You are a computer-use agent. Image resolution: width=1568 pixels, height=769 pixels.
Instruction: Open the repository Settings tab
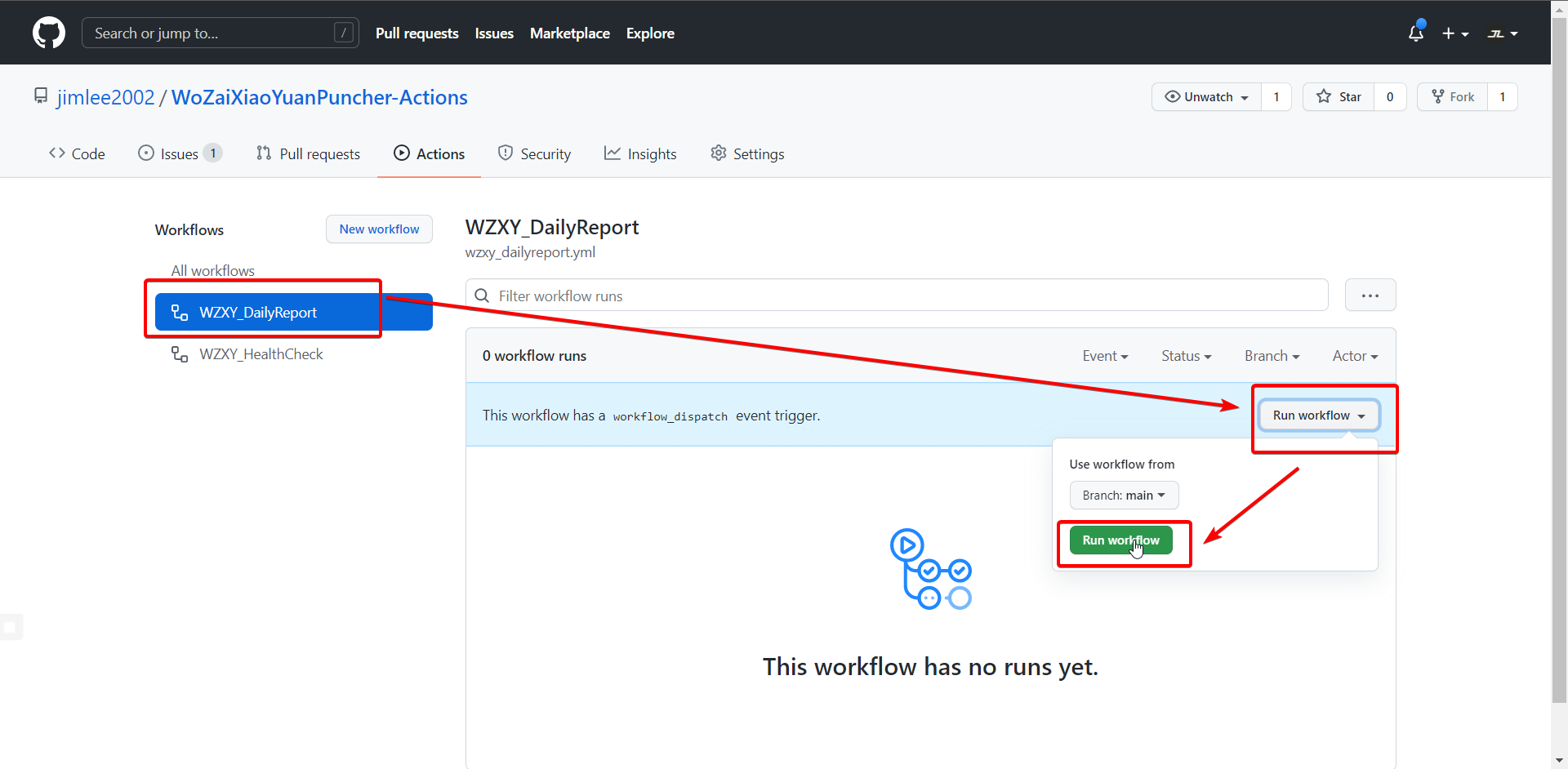pyautogui.click(x=747, y=153)
